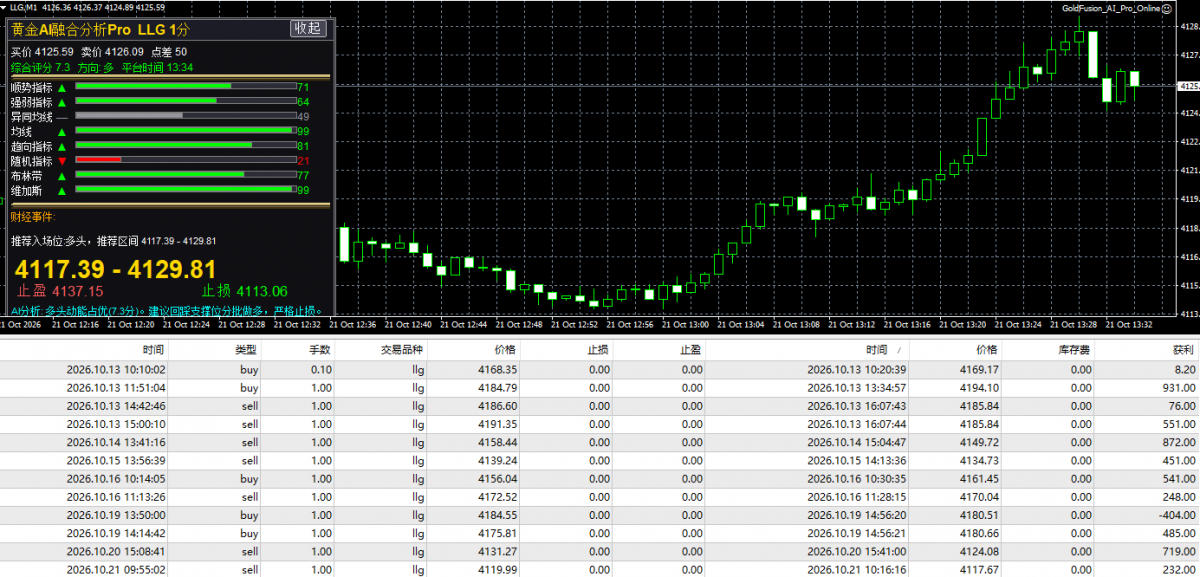The height and width of the screenshot is (577, 1200).
Task: Click the 维加斯 progress bar showing 99
Action: pyautogui.click(x=186, y=189)
